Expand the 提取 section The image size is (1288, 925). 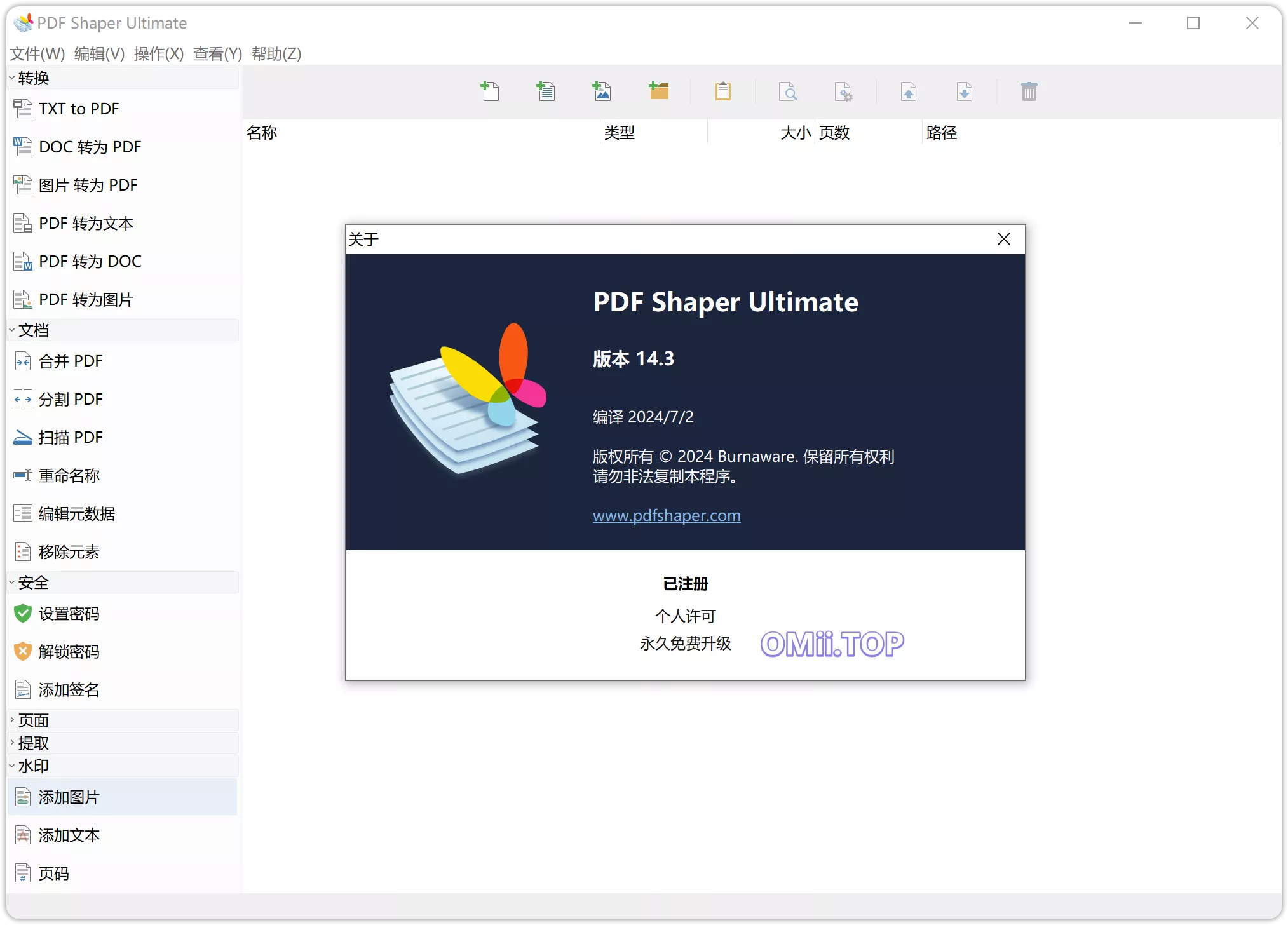[x=11, y=743]
